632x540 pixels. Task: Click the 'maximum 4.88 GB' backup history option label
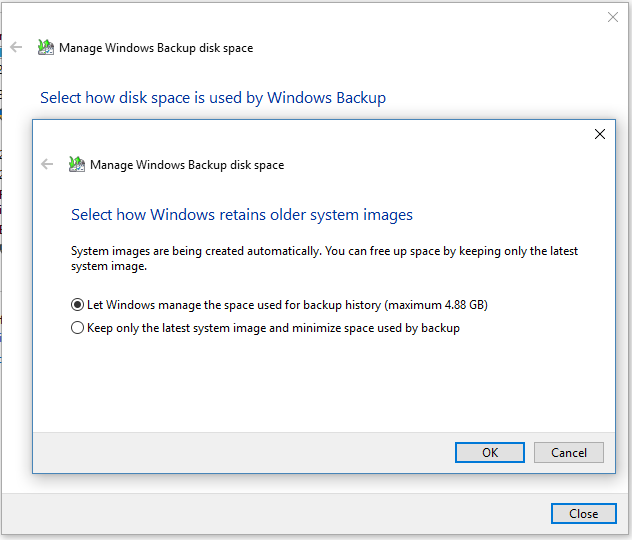click(x=287, y=305)
